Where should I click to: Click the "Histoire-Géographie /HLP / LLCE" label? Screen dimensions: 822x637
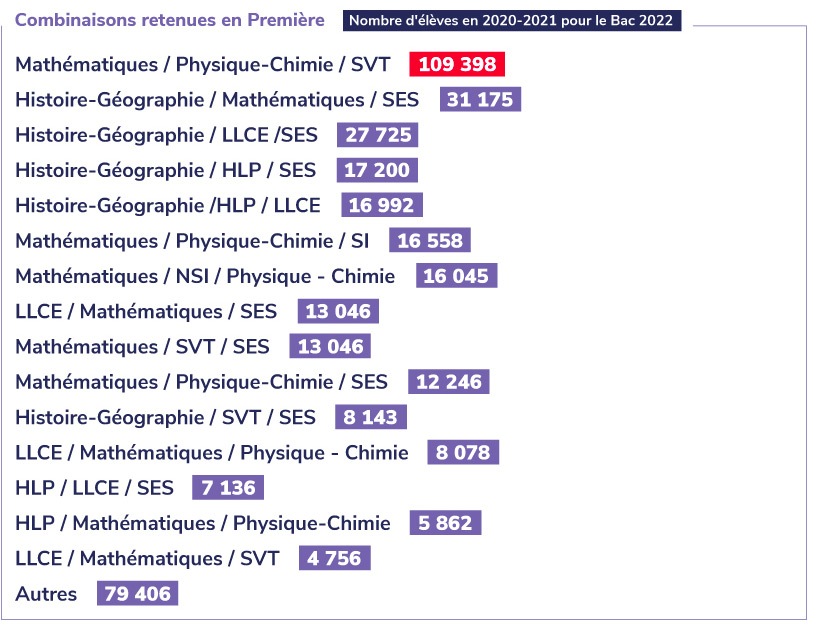[x=168, y=206]
